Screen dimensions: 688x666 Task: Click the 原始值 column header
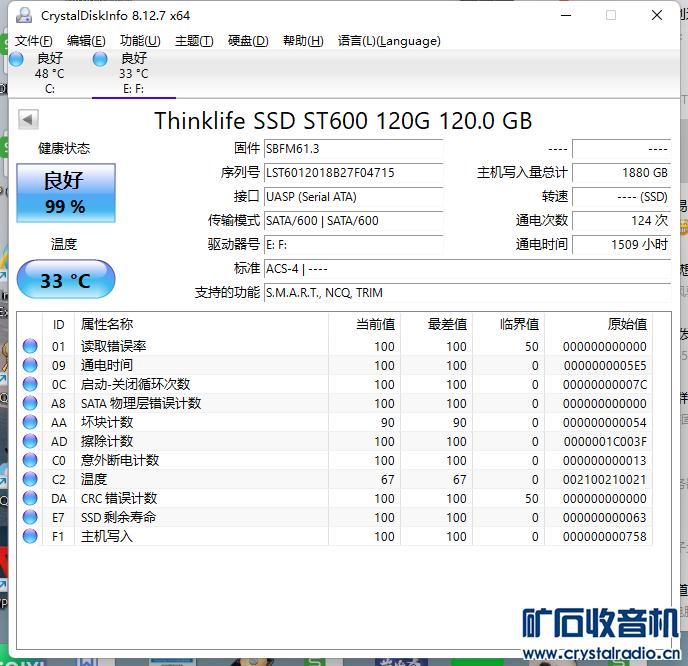click(x=626, y=324)
